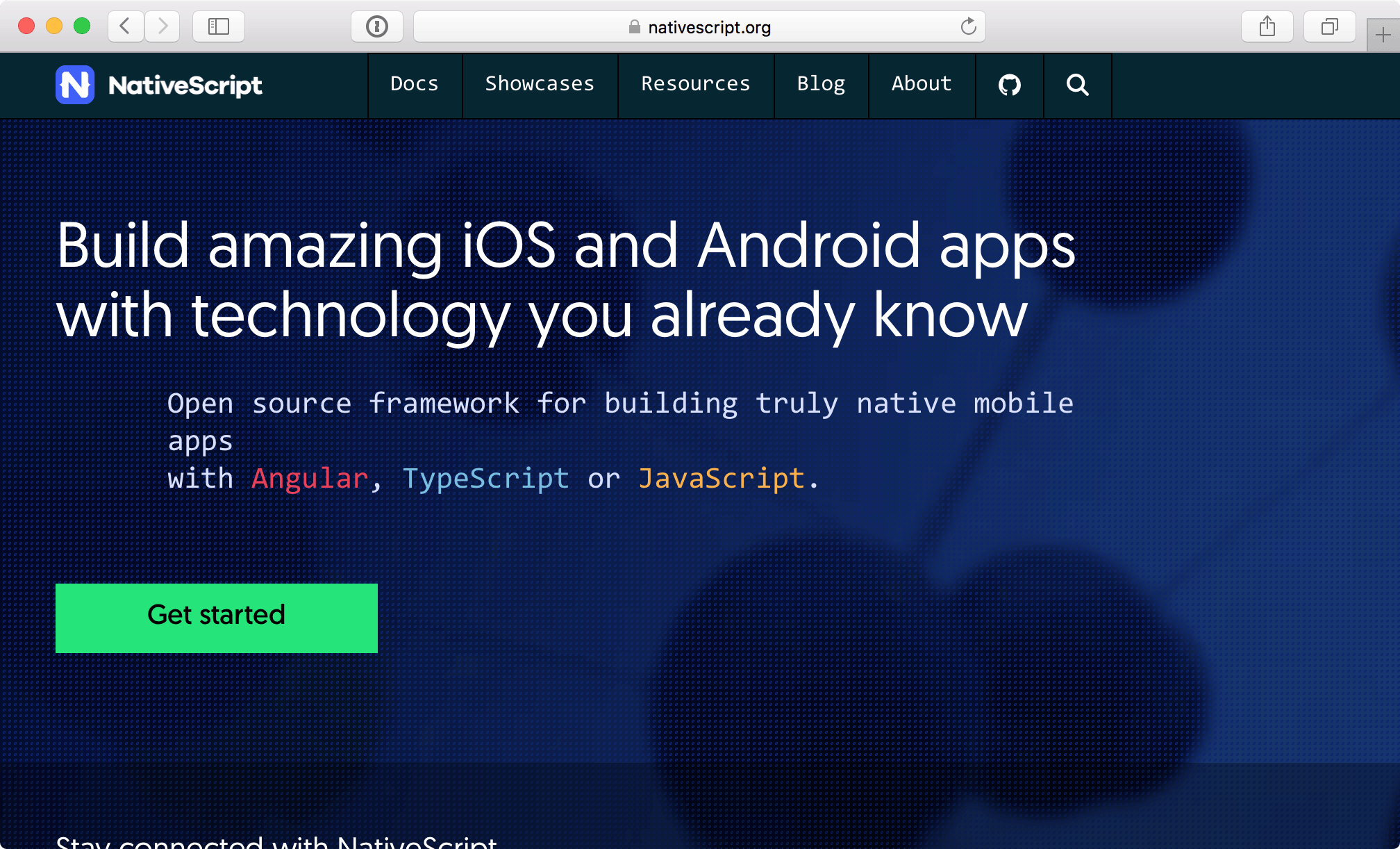Open the GitHub repository icon
This screenshot has width=1400, height=849.
1008,84
